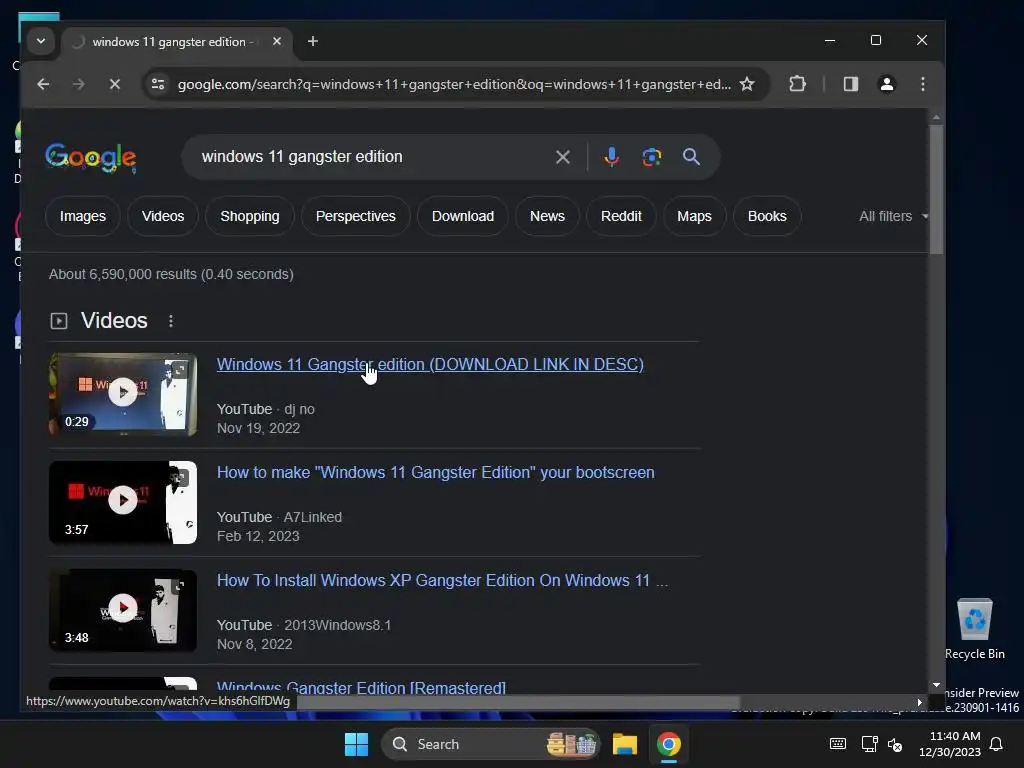Click the taskbar Search box
This screenshot has width=1024, height=768.
click(490, 744)
